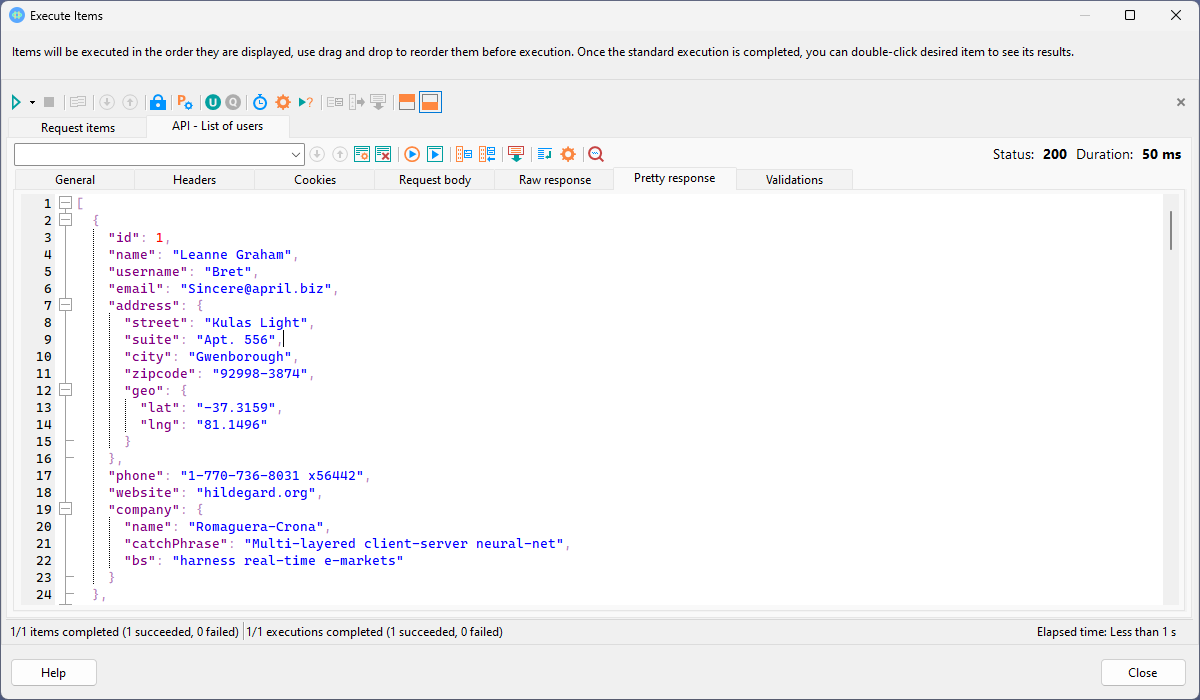Click the blue stopwatch timer icon
1200x700 pixels.
tap(260, 102)
